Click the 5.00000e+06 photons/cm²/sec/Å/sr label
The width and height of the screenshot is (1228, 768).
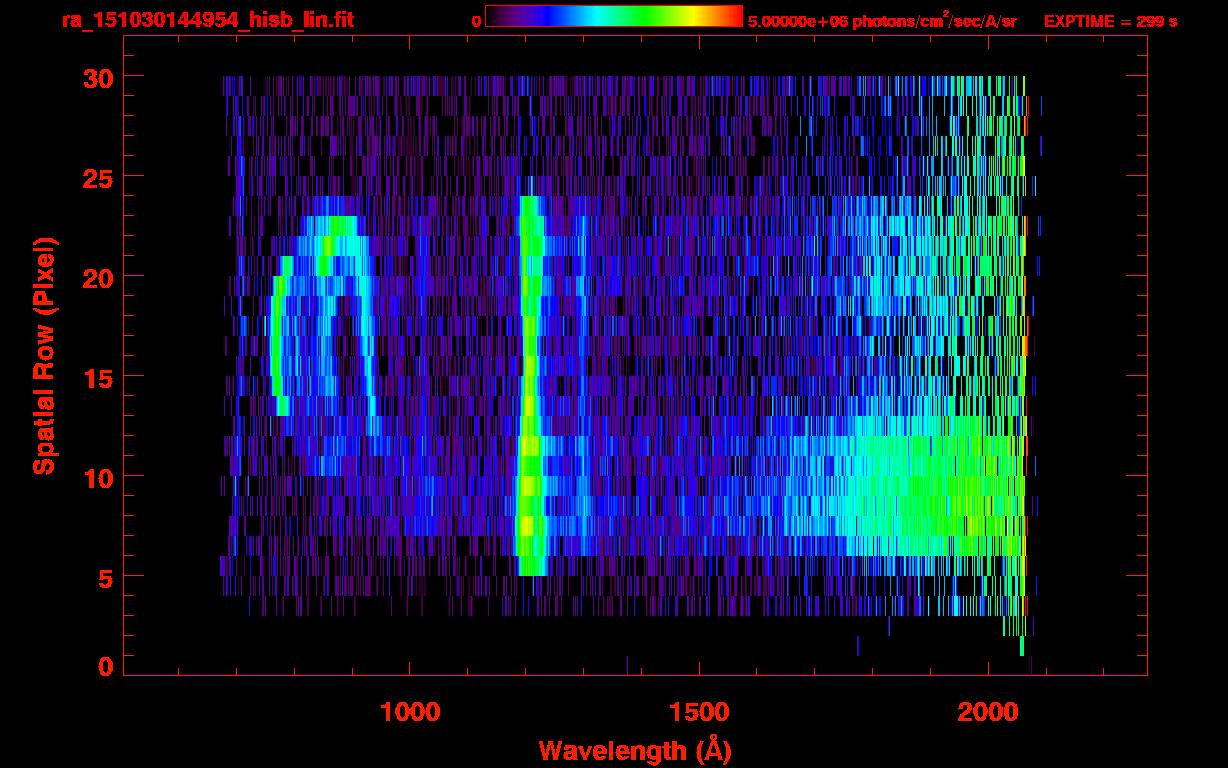point(882,21)
